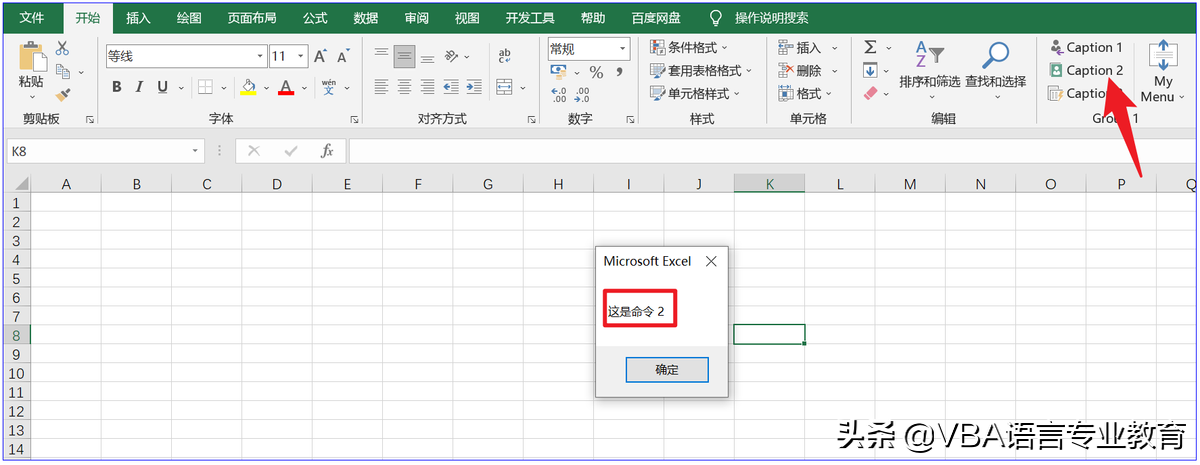Screen dimensions: 1200x465
Task: Click the Caption 1 button
Action: click(1086, 47)
